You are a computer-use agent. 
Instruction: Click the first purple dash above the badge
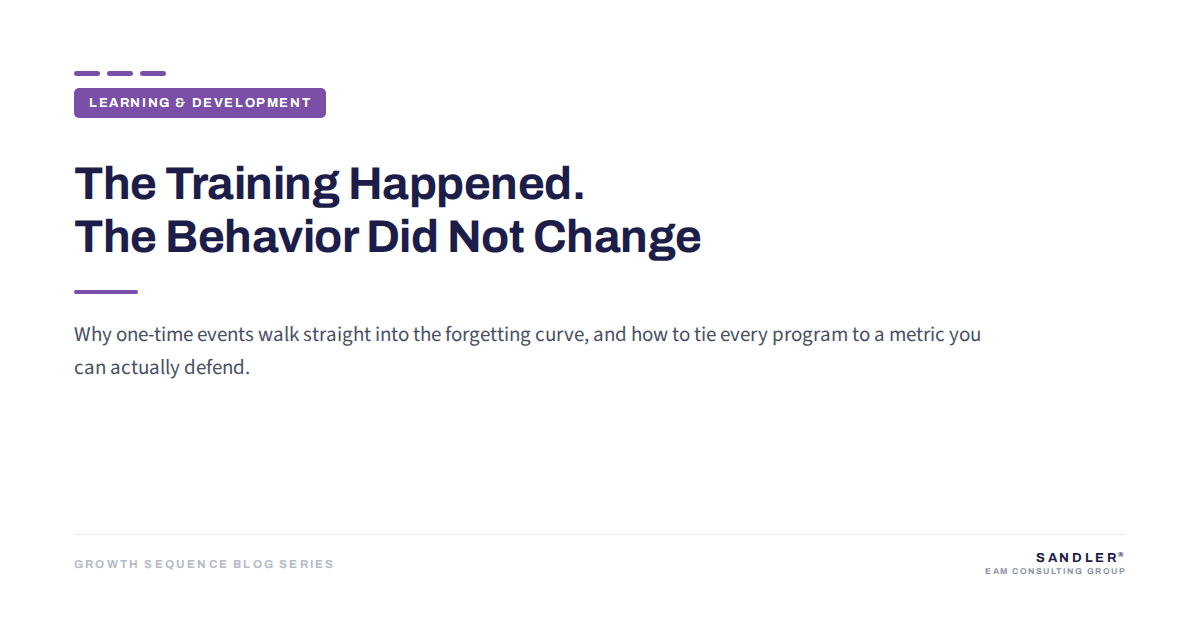87,73
